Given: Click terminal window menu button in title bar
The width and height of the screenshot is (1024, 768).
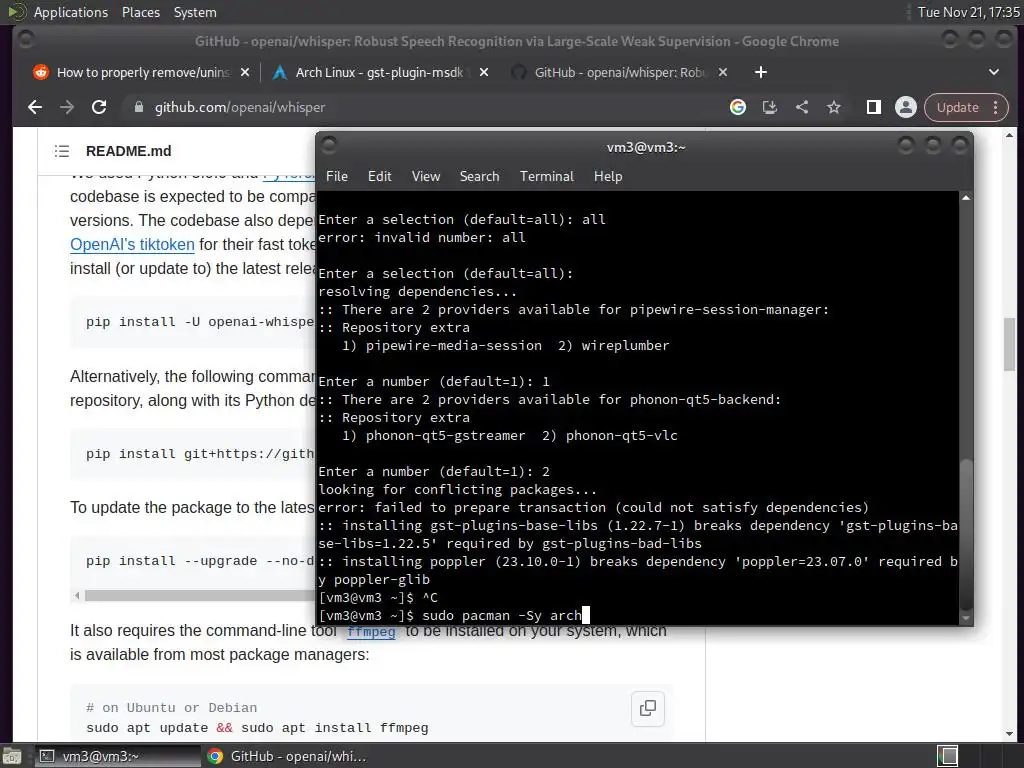Looking at the screenshot, I should coord(329,145).
